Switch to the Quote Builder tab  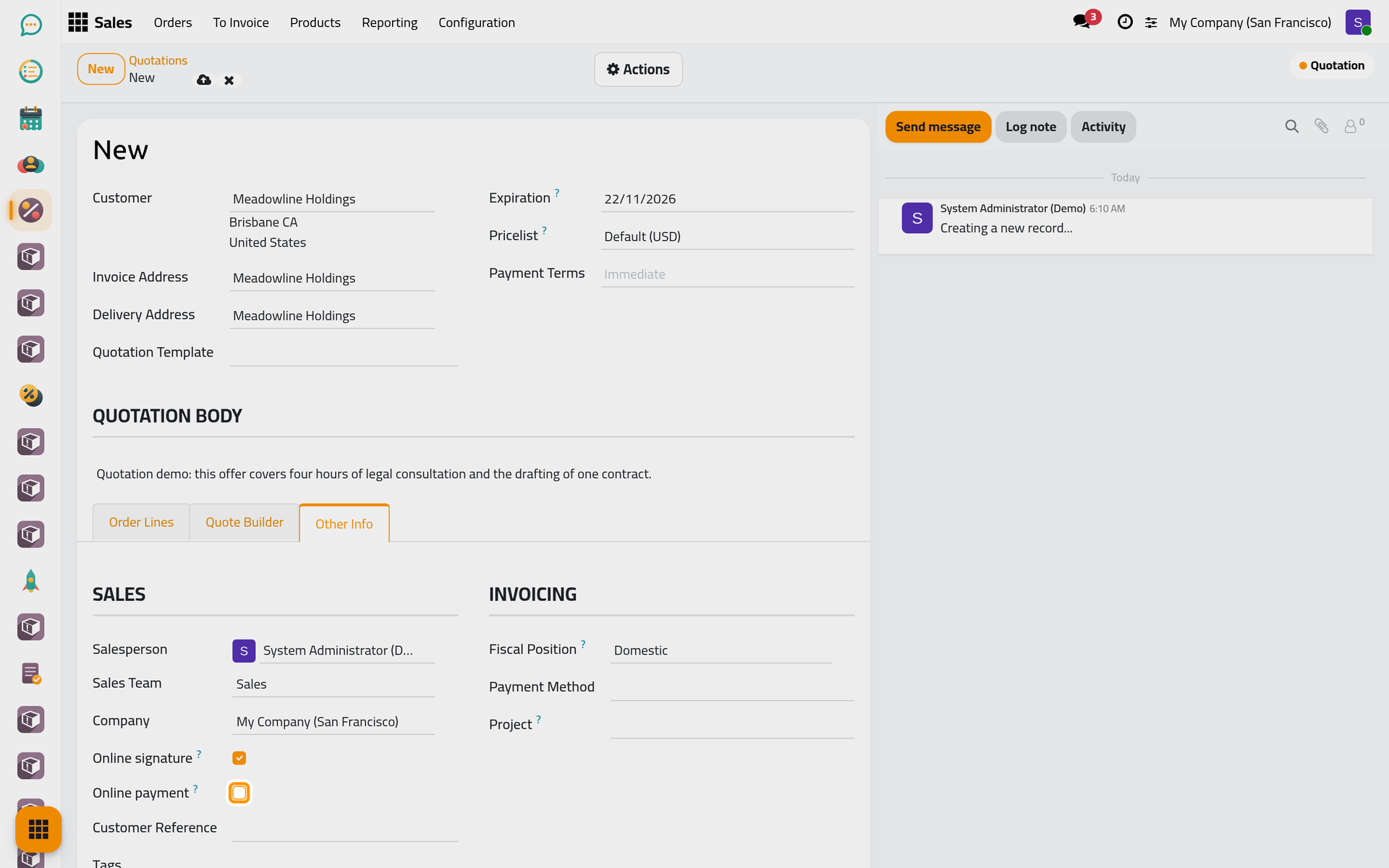click(x=245, y=522)
